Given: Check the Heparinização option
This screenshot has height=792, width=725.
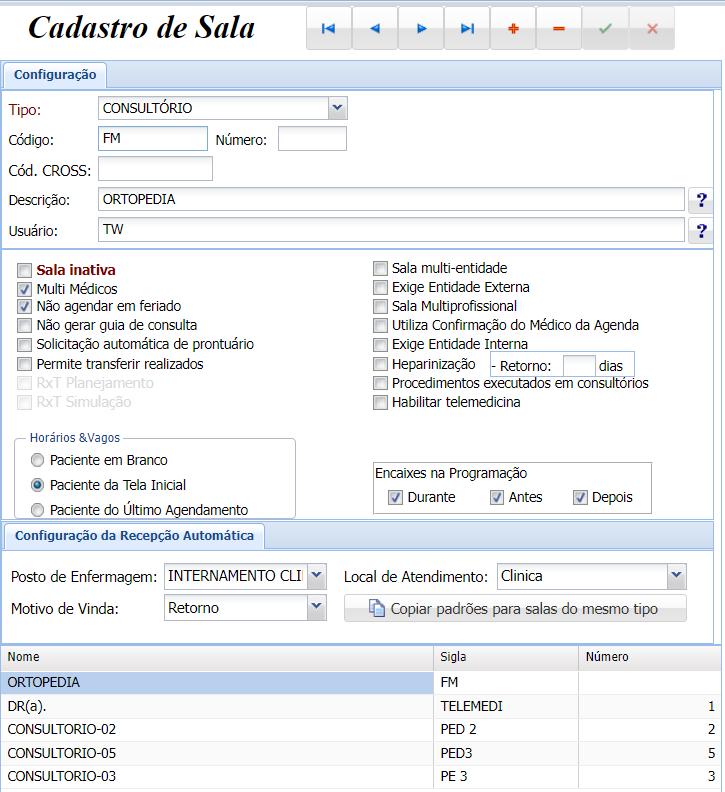Looking at the screenshot, I should 380,364.
